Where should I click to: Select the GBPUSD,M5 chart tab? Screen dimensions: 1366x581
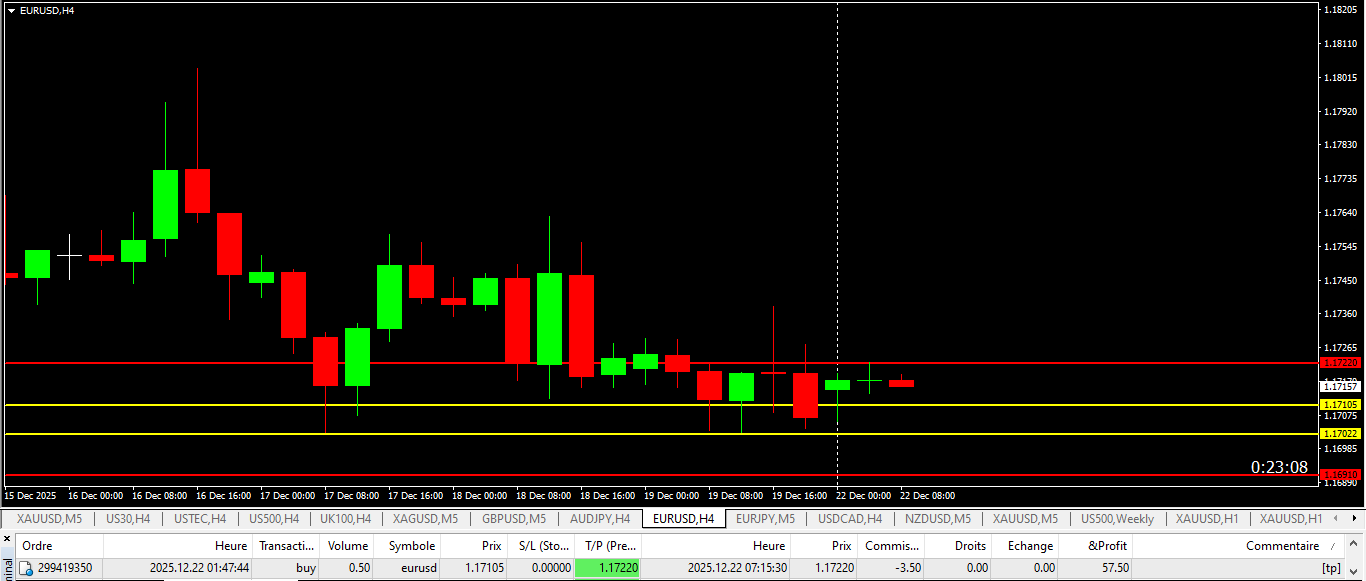click(x=514, y=519)
